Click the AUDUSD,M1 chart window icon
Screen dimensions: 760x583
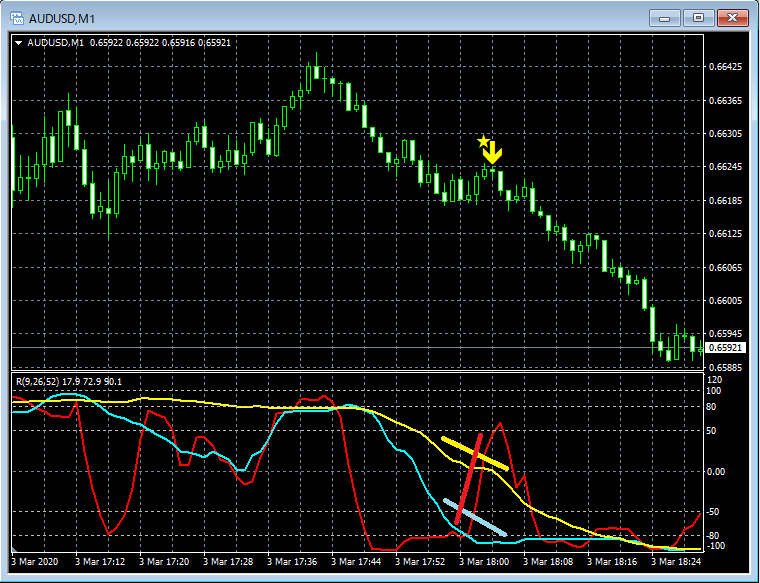point(17,18)
